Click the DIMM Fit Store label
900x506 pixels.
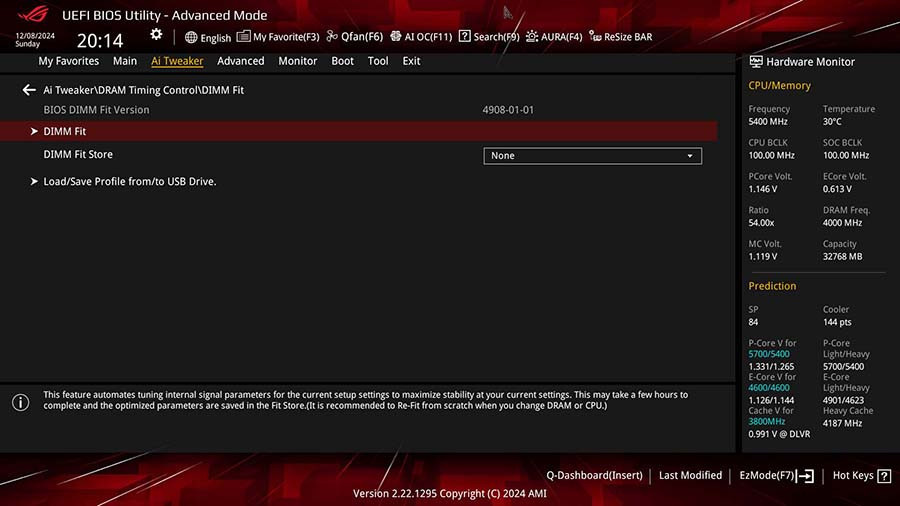(x=78, y=154)
